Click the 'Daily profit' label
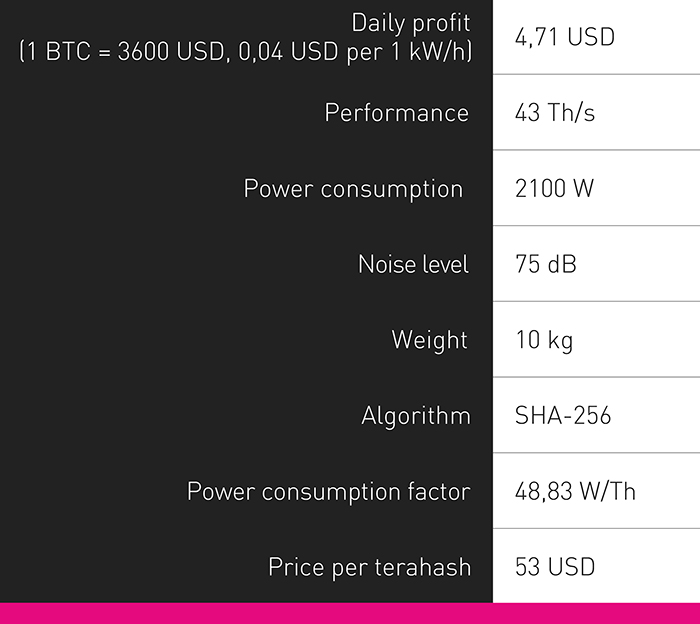 pyautogui.click(x=410, y=23)
